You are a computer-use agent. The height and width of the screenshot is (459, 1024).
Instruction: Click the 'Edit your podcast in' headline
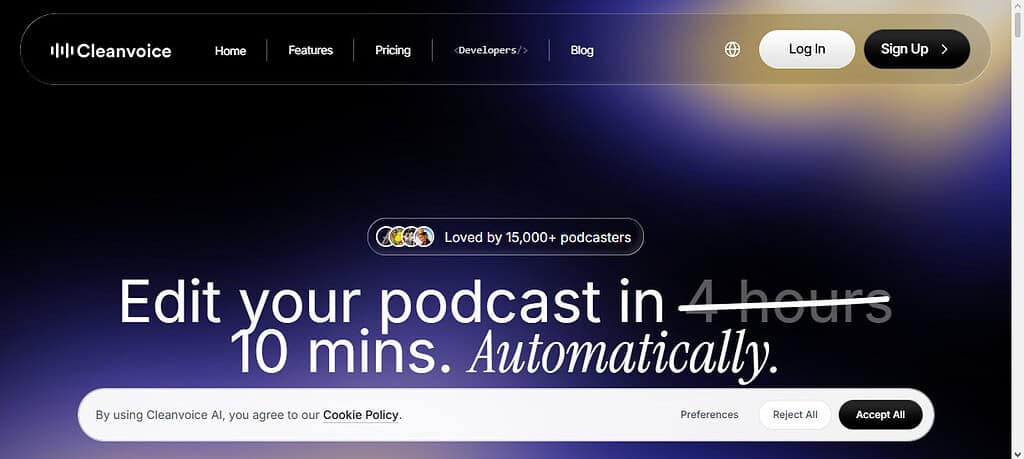[391, 302]
